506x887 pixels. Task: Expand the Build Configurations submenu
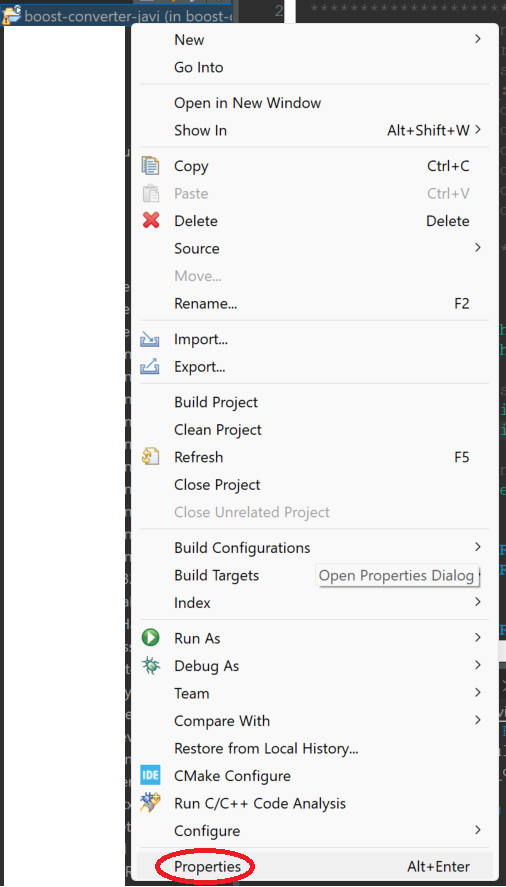[478, 547]
